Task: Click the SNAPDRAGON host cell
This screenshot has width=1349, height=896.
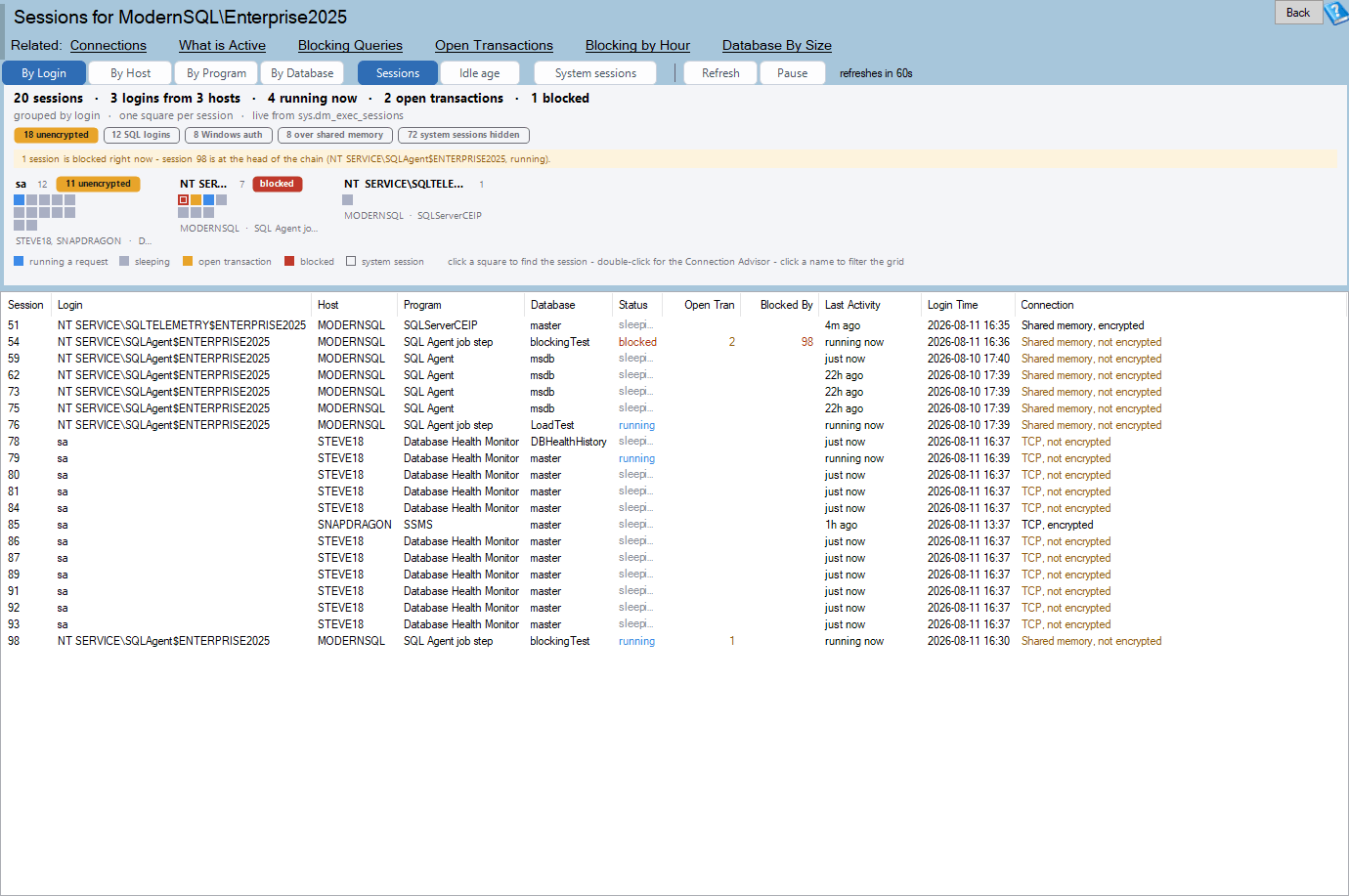Action: (354, 525)
